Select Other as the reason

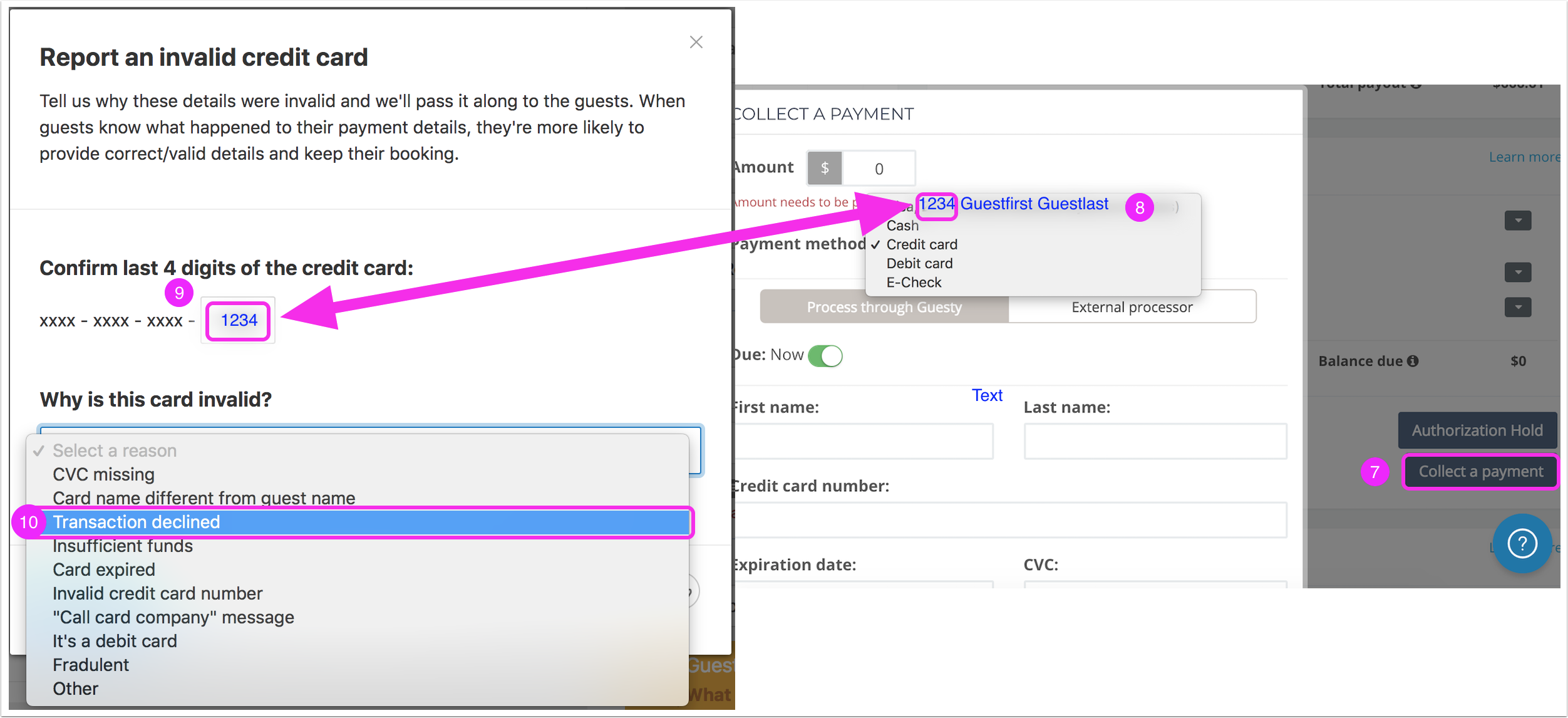pos(358,689)
